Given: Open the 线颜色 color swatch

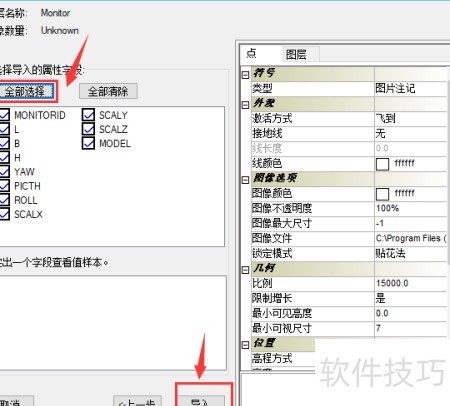Looking at the screenshot, I should 382,164.
